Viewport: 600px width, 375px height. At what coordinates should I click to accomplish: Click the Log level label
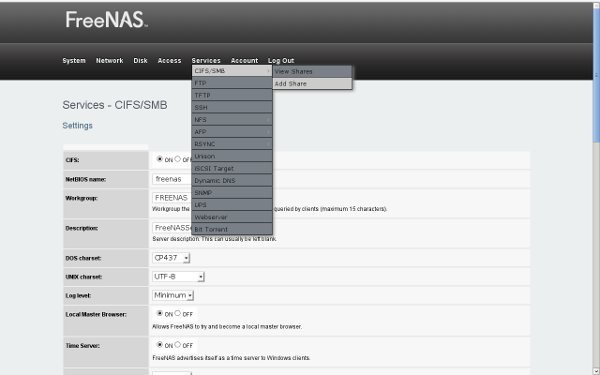click(x=78, y=296)
